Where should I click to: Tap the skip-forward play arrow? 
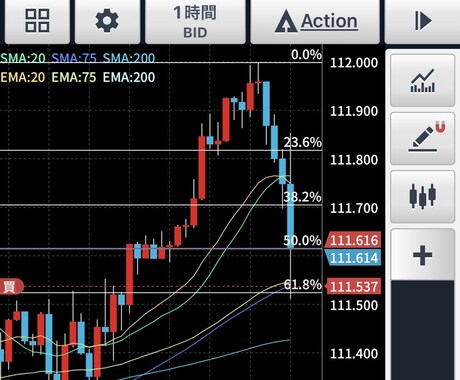click(422, 21)
